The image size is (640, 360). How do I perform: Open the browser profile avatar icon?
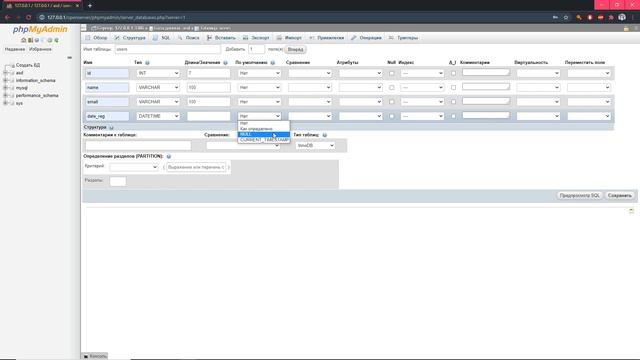(622, 17)
